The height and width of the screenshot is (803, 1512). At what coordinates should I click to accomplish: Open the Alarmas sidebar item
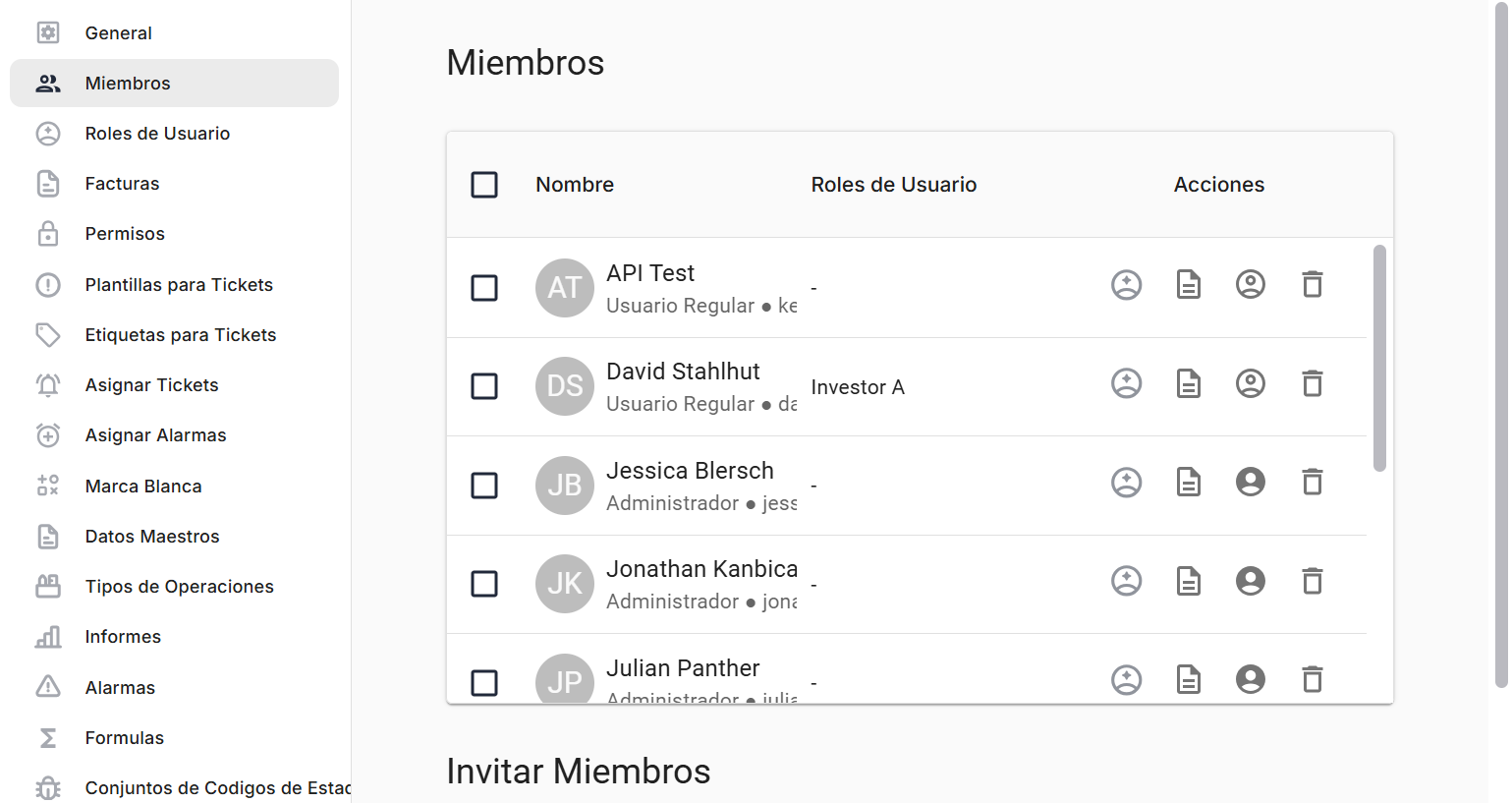pos(120,688)
